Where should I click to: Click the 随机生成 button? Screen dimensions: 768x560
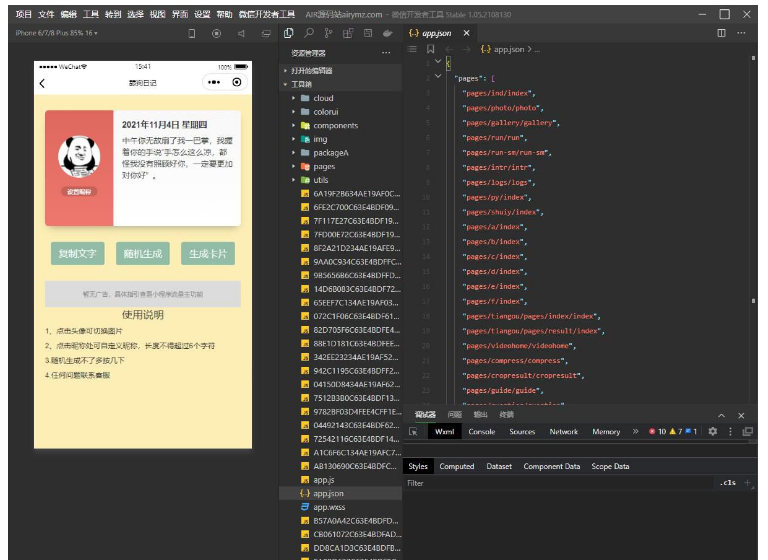pyautogui.click(x=143, y=254)
